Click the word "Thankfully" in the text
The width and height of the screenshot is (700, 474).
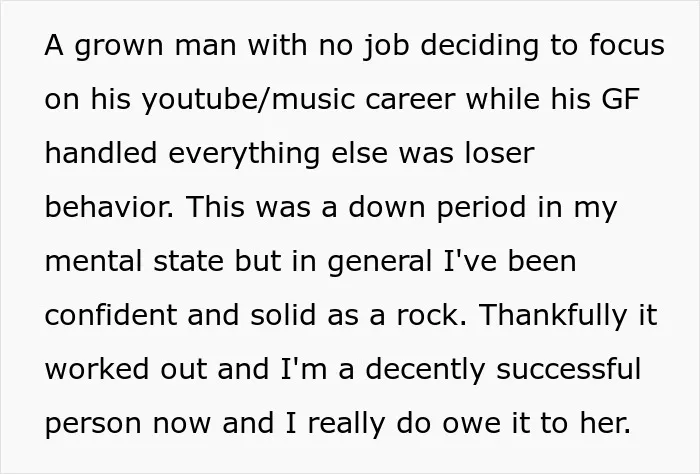click(x=554, y=316)
